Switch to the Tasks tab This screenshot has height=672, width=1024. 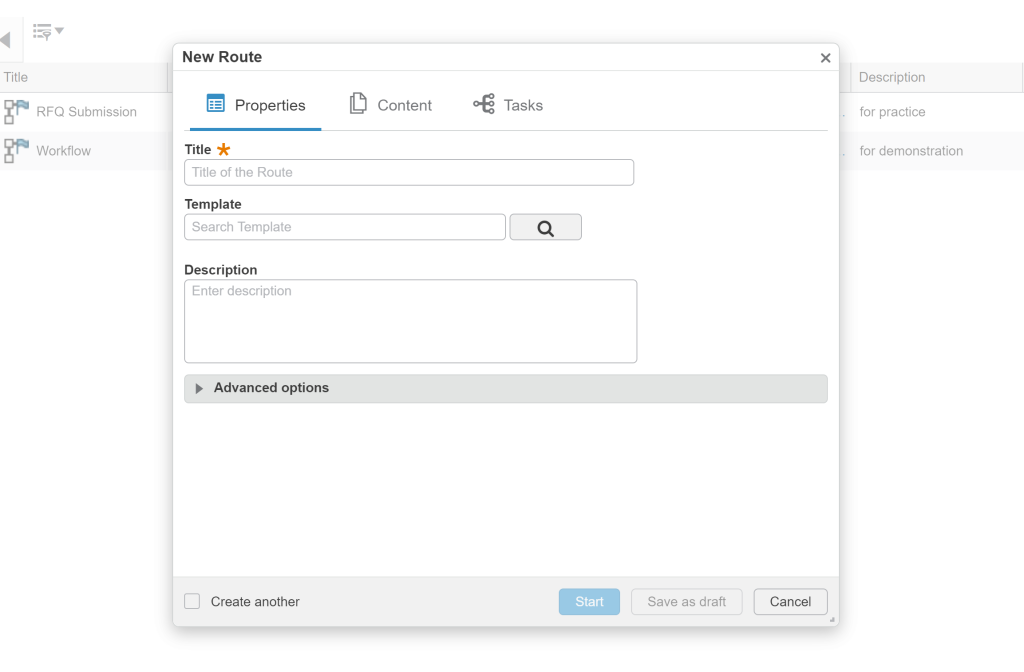coord(508,104)
